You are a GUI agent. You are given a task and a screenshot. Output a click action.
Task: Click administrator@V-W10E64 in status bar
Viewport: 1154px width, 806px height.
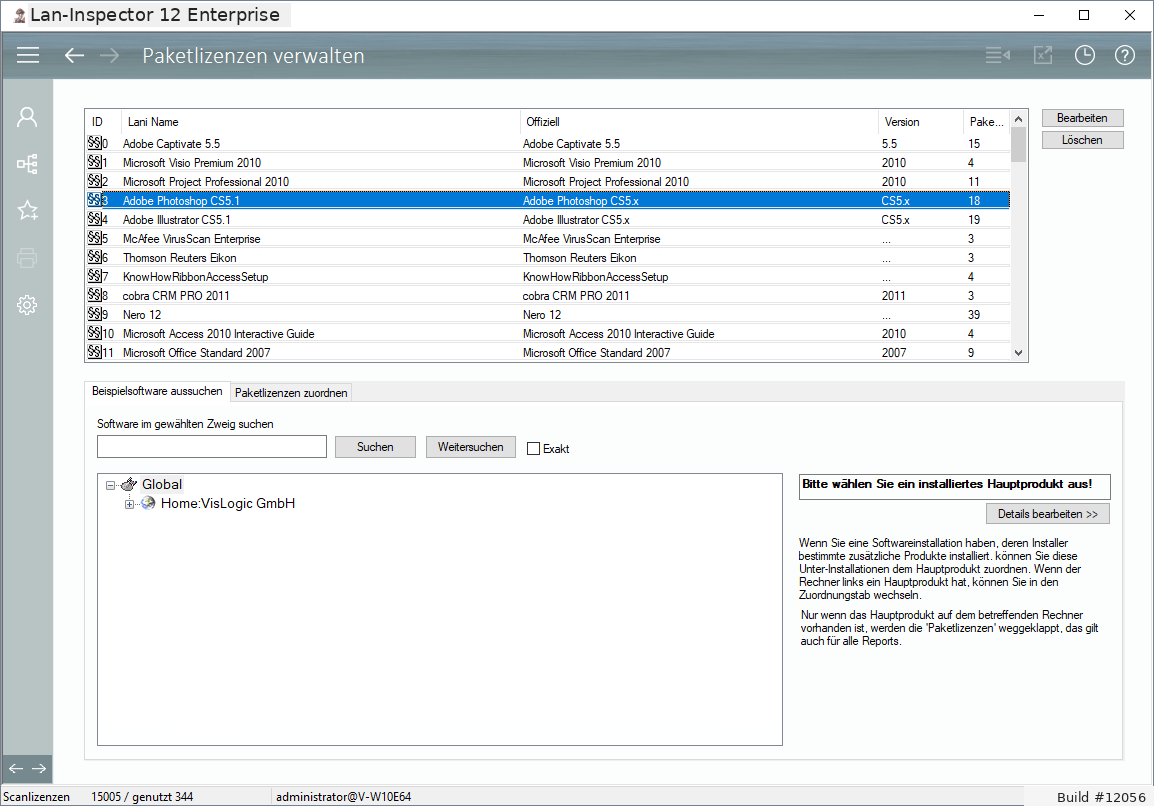(x=343, y=796)
